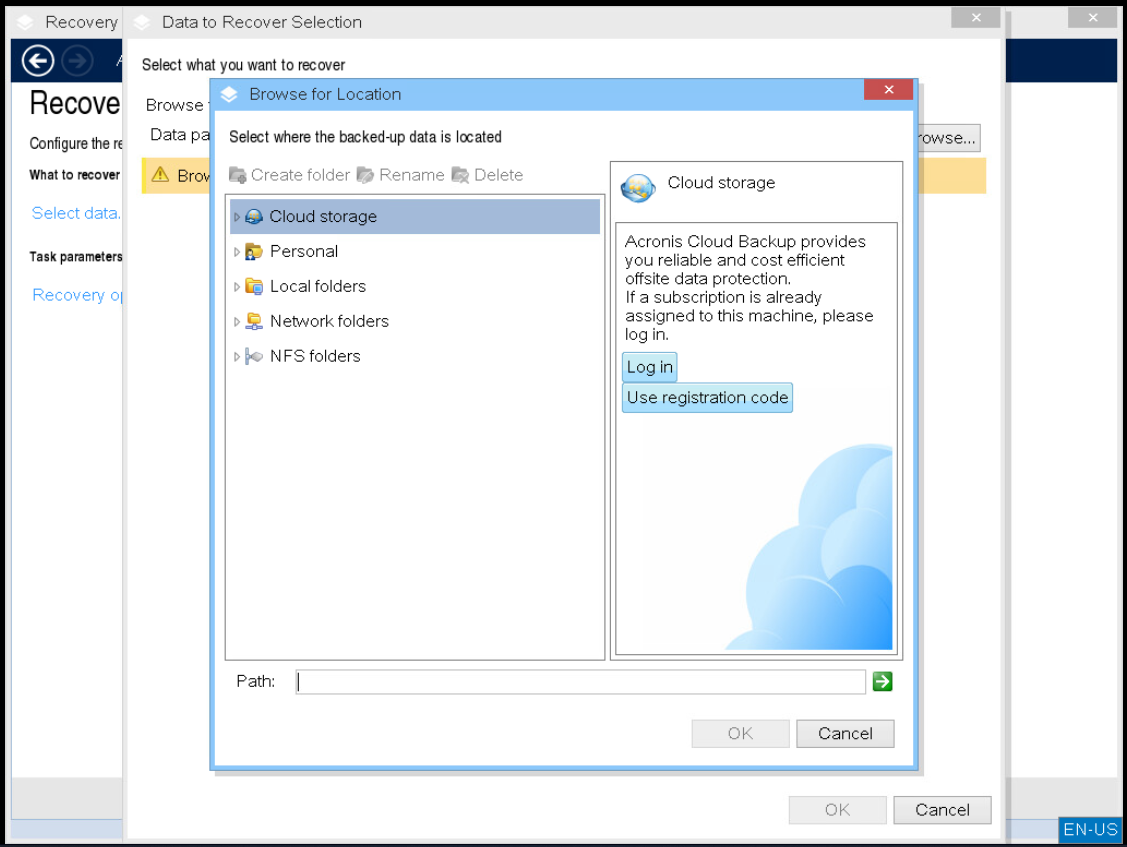This screenshot has width=1127, height=847.
Task: Click the Personal backup location icon
Action: [254, 251]
